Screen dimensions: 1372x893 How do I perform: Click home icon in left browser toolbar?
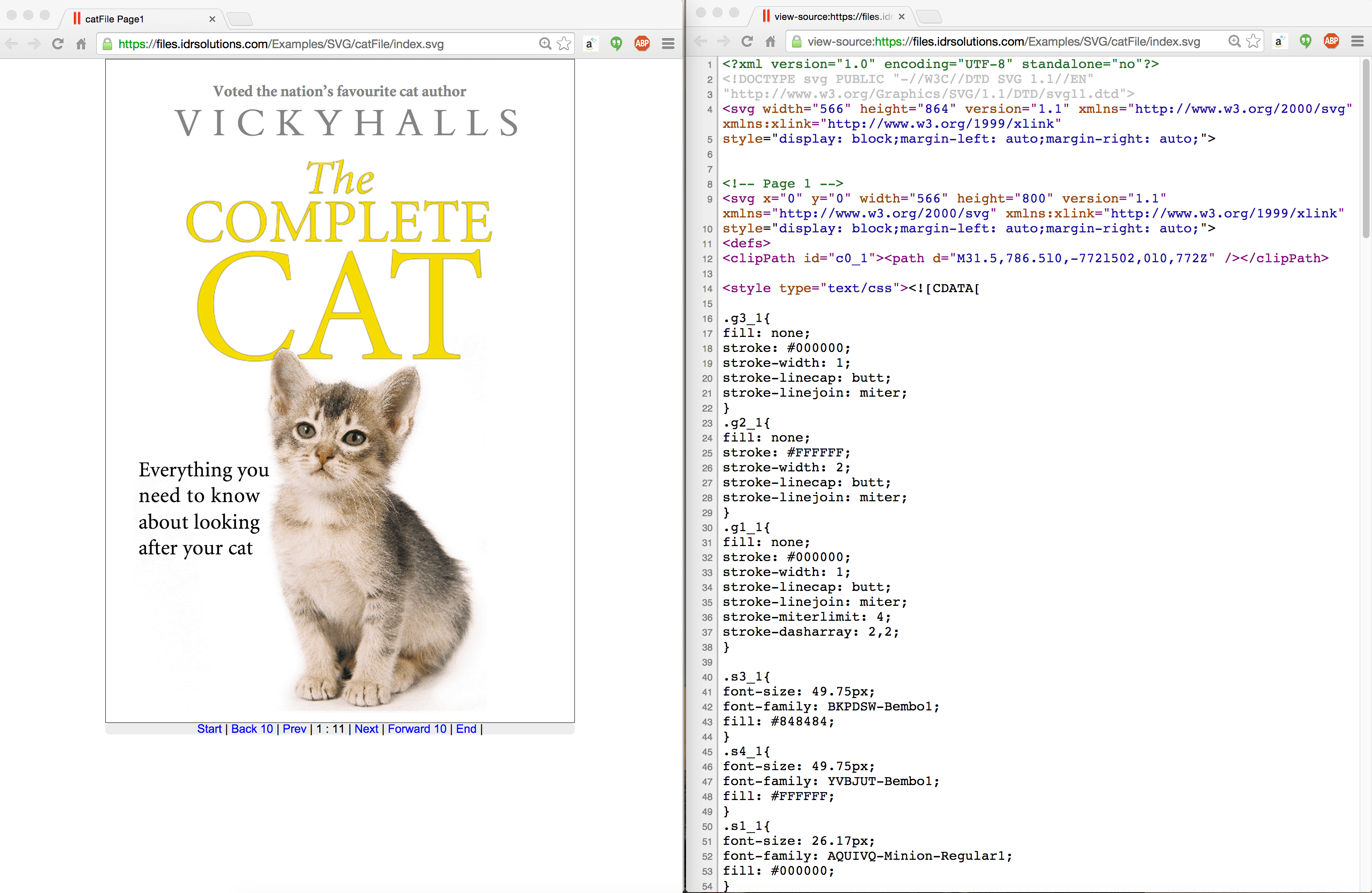[81, 44]
